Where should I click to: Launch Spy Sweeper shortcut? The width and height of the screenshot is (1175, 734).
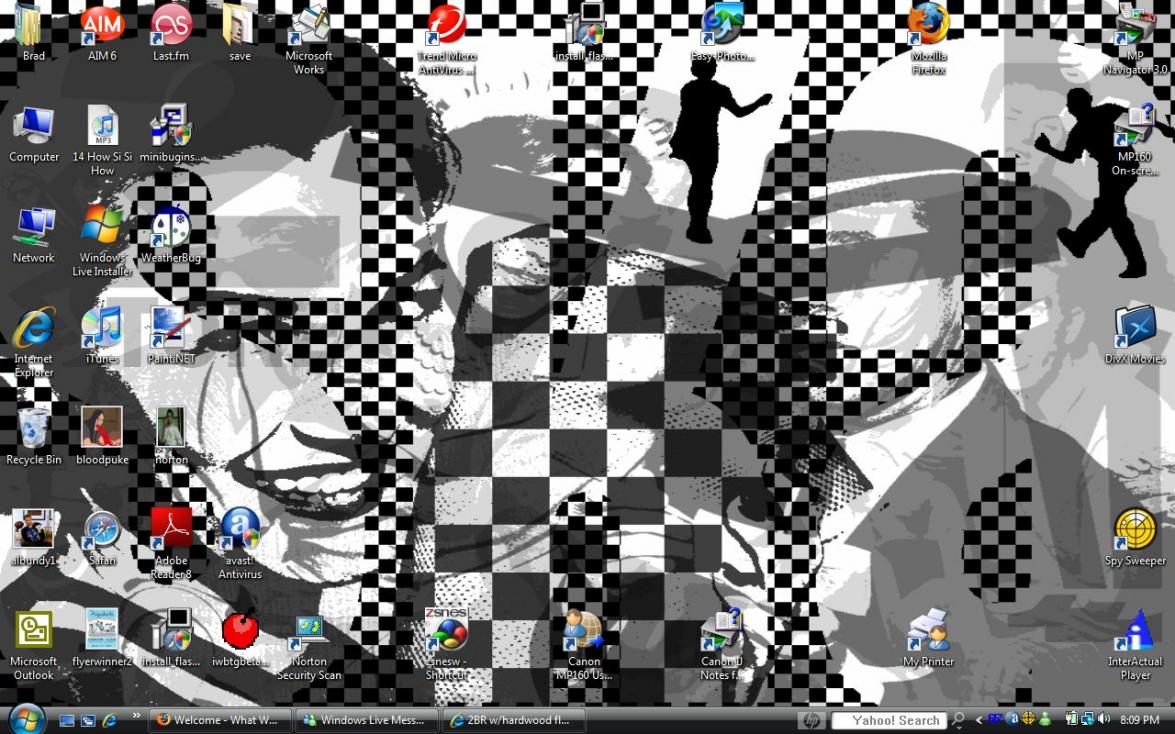[x=1135, y=537]
